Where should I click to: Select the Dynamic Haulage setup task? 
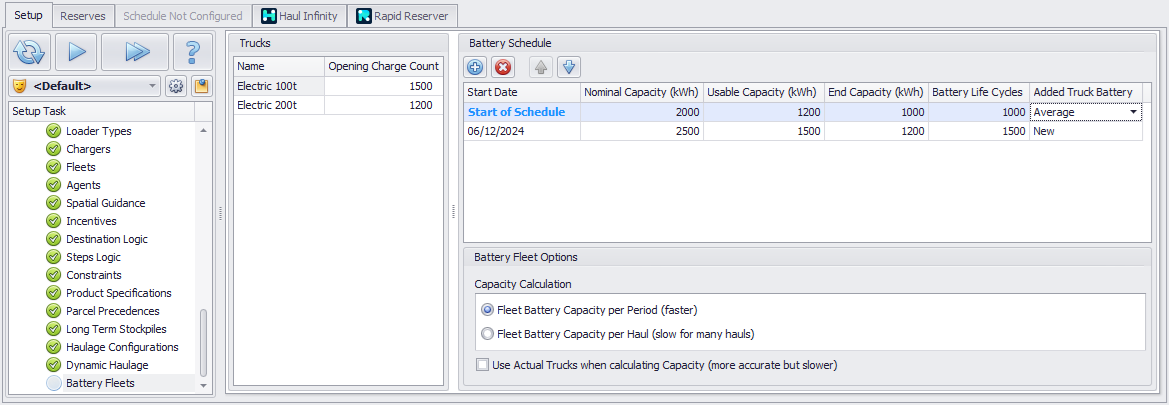[x=109, y=365]
